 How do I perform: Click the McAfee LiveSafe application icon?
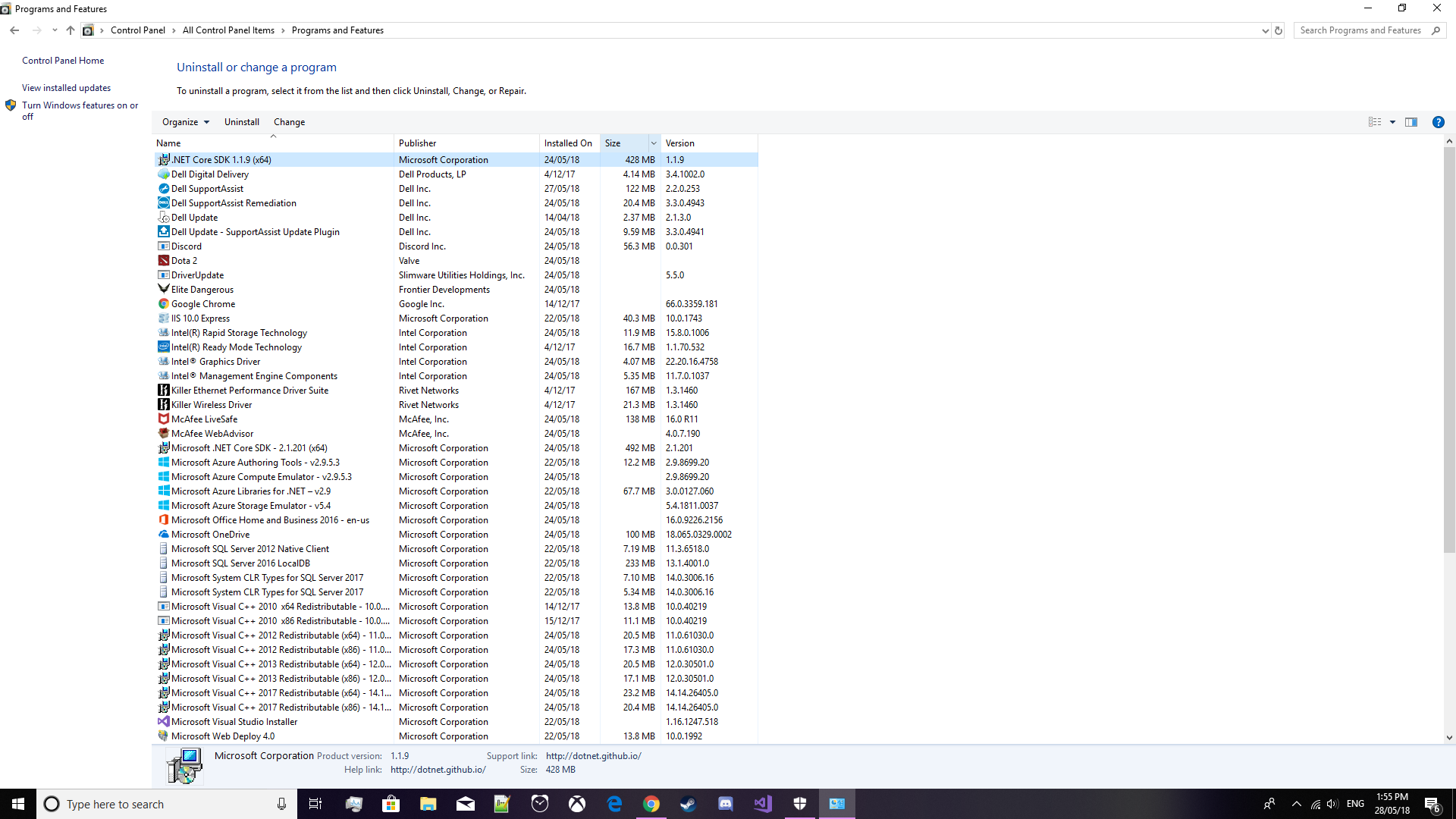pos(163,418)
